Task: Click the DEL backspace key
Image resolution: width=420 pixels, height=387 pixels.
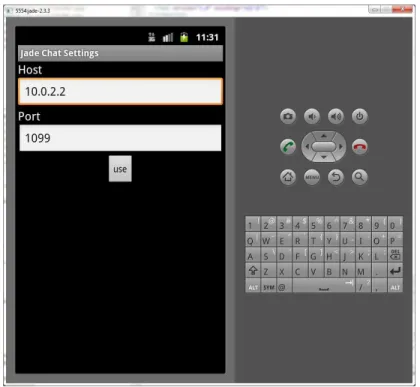Action: point(395,255)
